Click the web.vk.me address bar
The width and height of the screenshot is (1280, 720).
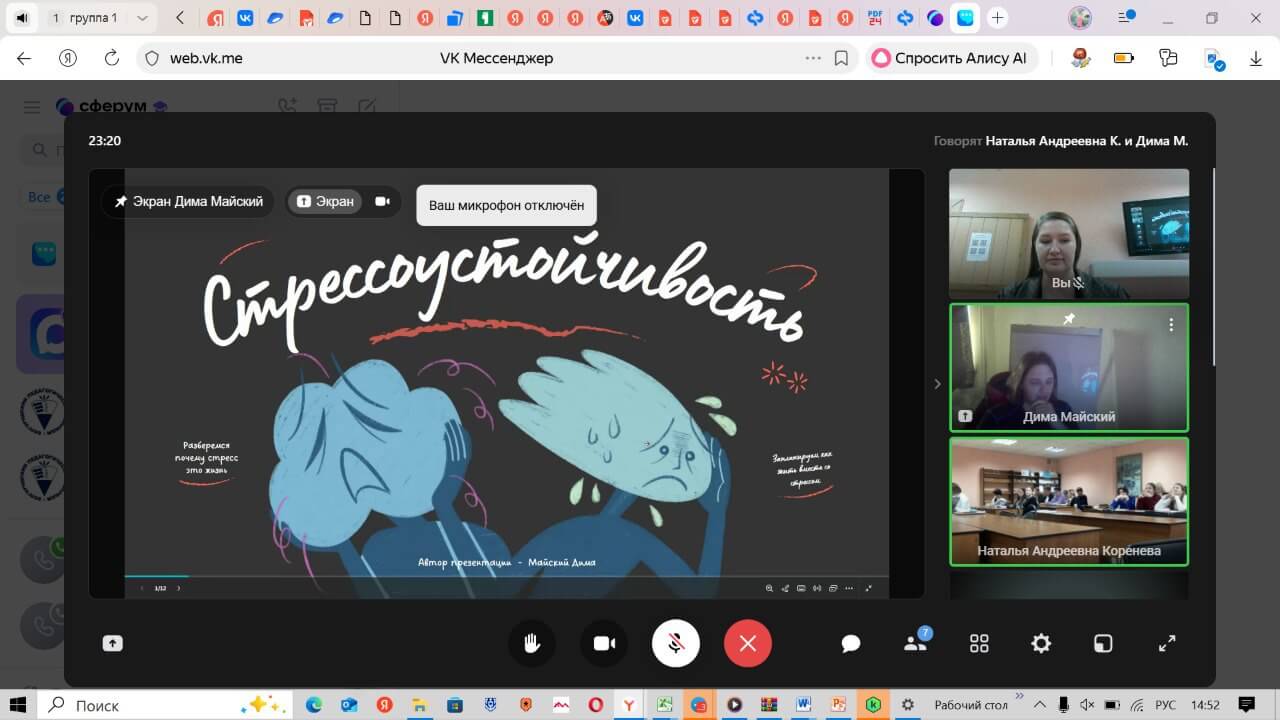(x=206, y=58)
